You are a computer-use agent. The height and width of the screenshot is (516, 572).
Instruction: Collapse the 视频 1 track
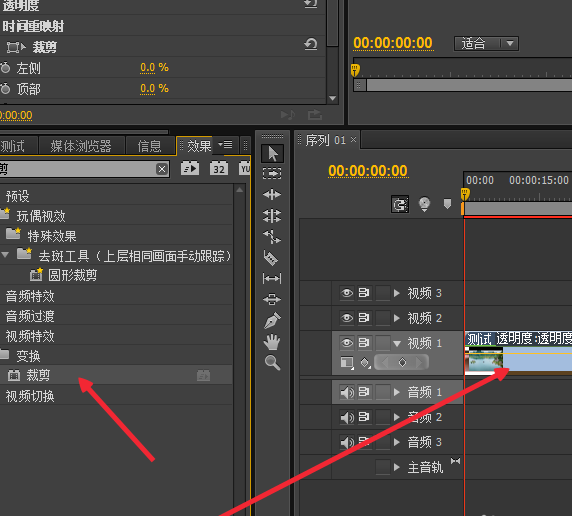point(397,343)
